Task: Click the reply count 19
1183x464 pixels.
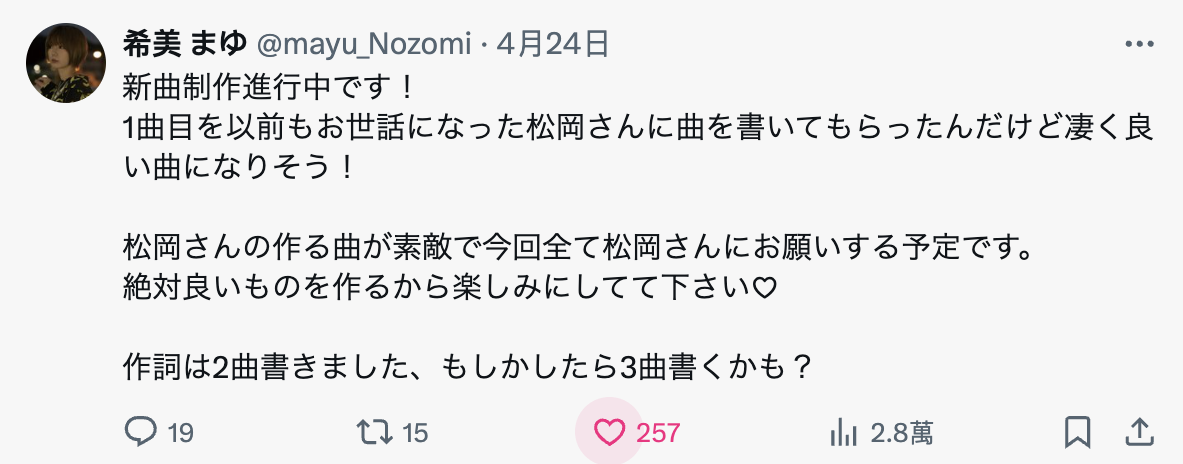Action: click(181, 433)
